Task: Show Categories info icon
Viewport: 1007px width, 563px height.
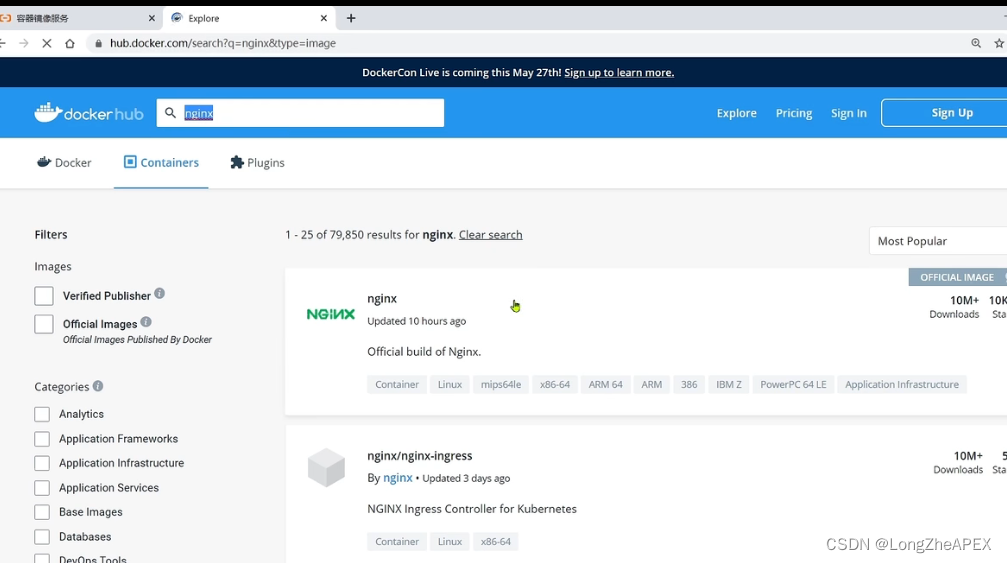Action: click(x=98, y=386)
